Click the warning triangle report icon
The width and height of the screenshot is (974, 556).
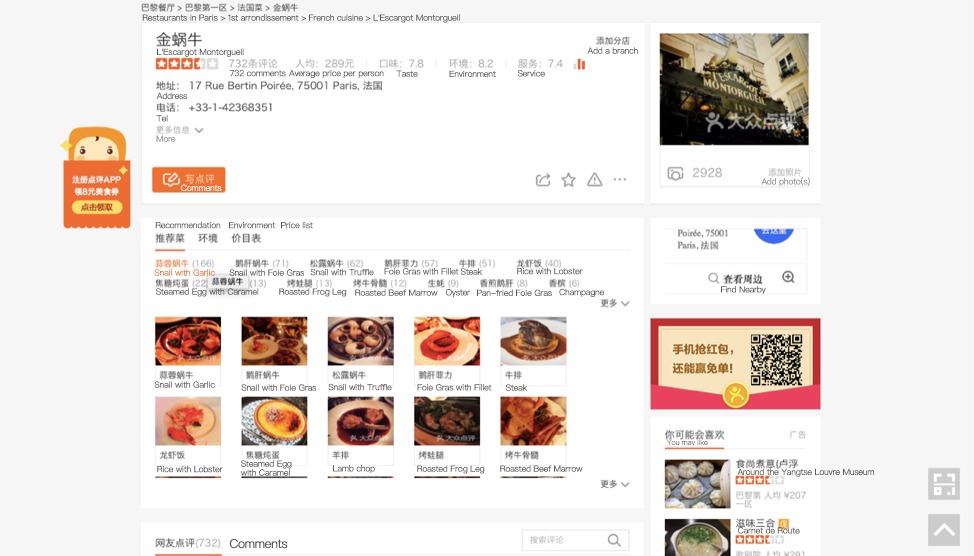point(594,180)
